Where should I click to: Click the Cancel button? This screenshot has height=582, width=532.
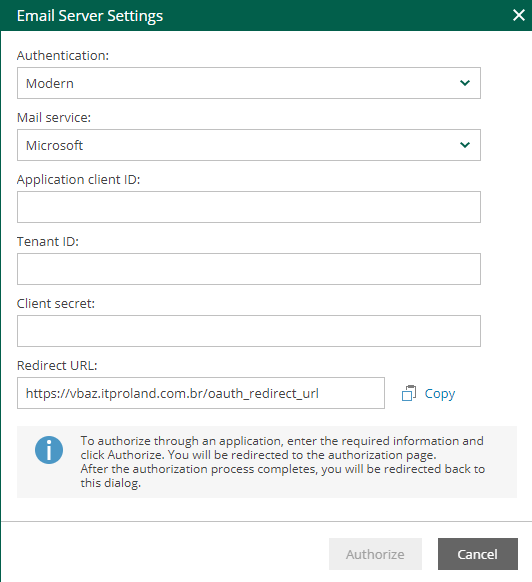pos(478,554)
